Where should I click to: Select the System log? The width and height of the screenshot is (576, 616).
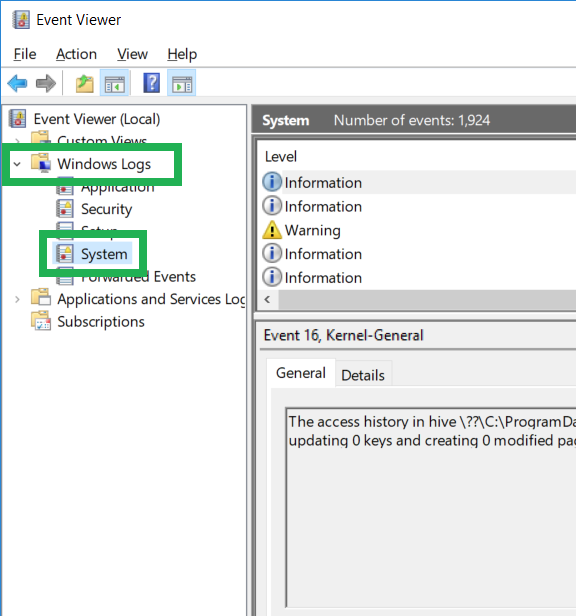[x=104, y=254]
